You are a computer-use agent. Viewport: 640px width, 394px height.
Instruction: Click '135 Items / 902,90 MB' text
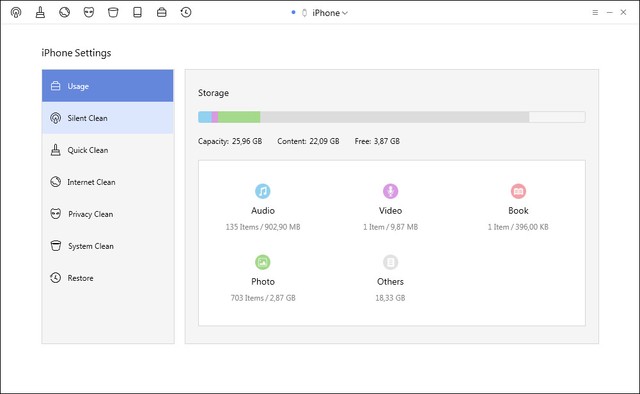click(x=263, y=227)
